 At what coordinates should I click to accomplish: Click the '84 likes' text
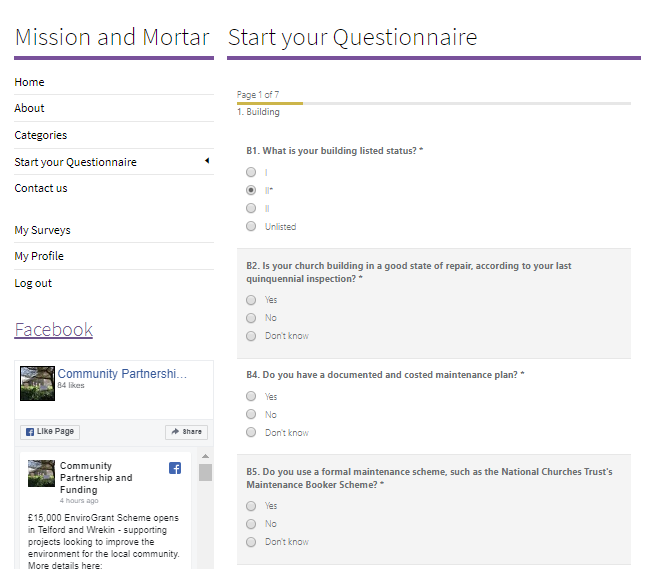coord(71,385)
